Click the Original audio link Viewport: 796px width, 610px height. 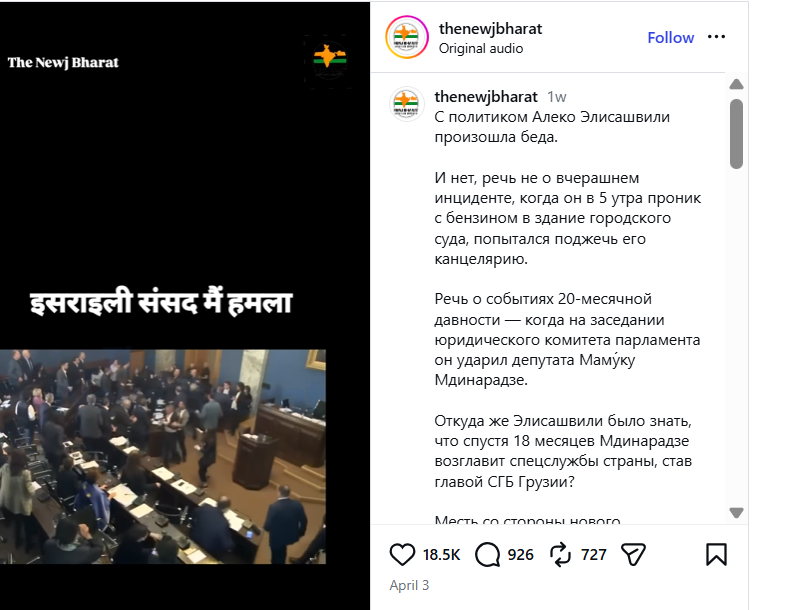[481, 48]
